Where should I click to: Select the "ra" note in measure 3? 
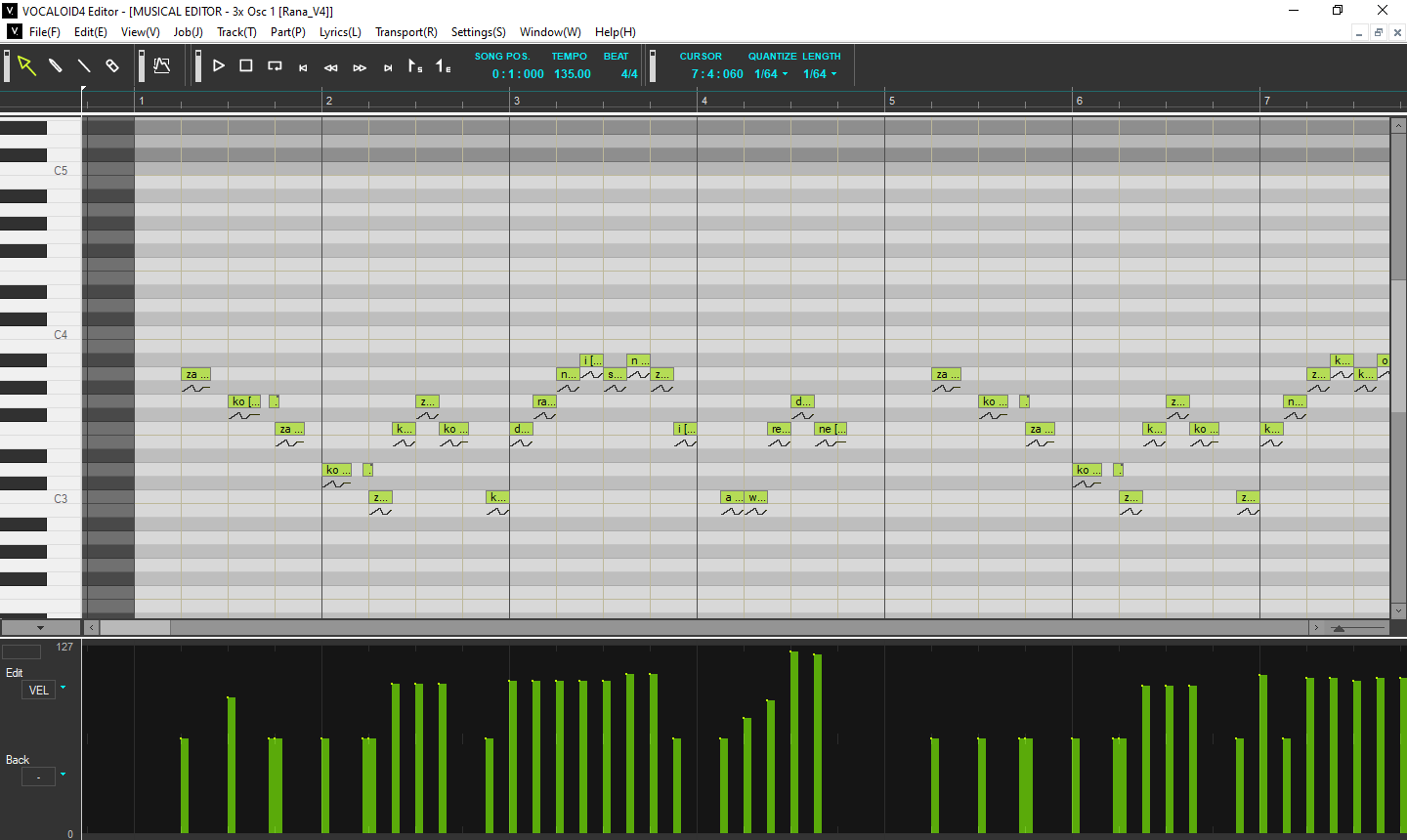pos(544,401)
